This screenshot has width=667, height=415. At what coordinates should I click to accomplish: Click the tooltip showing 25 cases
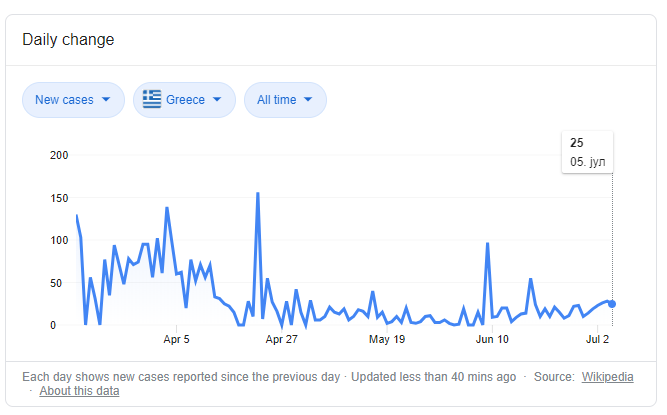tap(588, 152)
